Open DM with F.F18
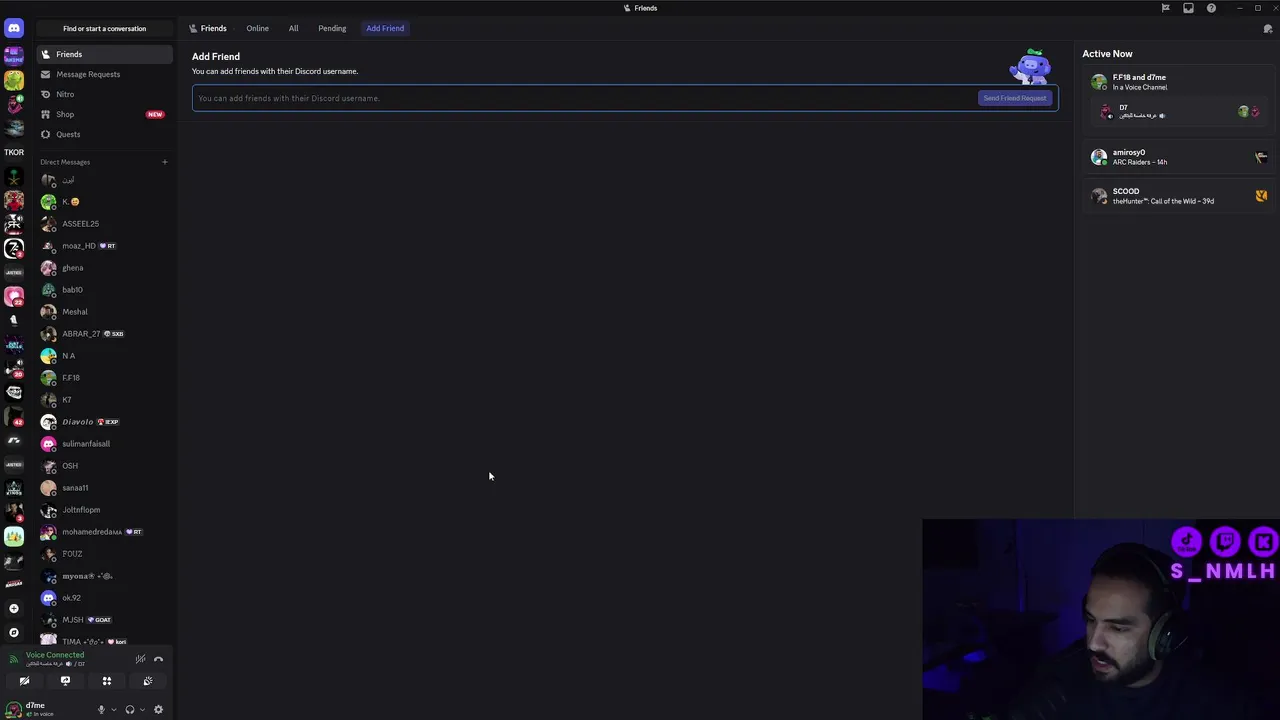This screenshot has height=720, width=1280. pos(105,378)
